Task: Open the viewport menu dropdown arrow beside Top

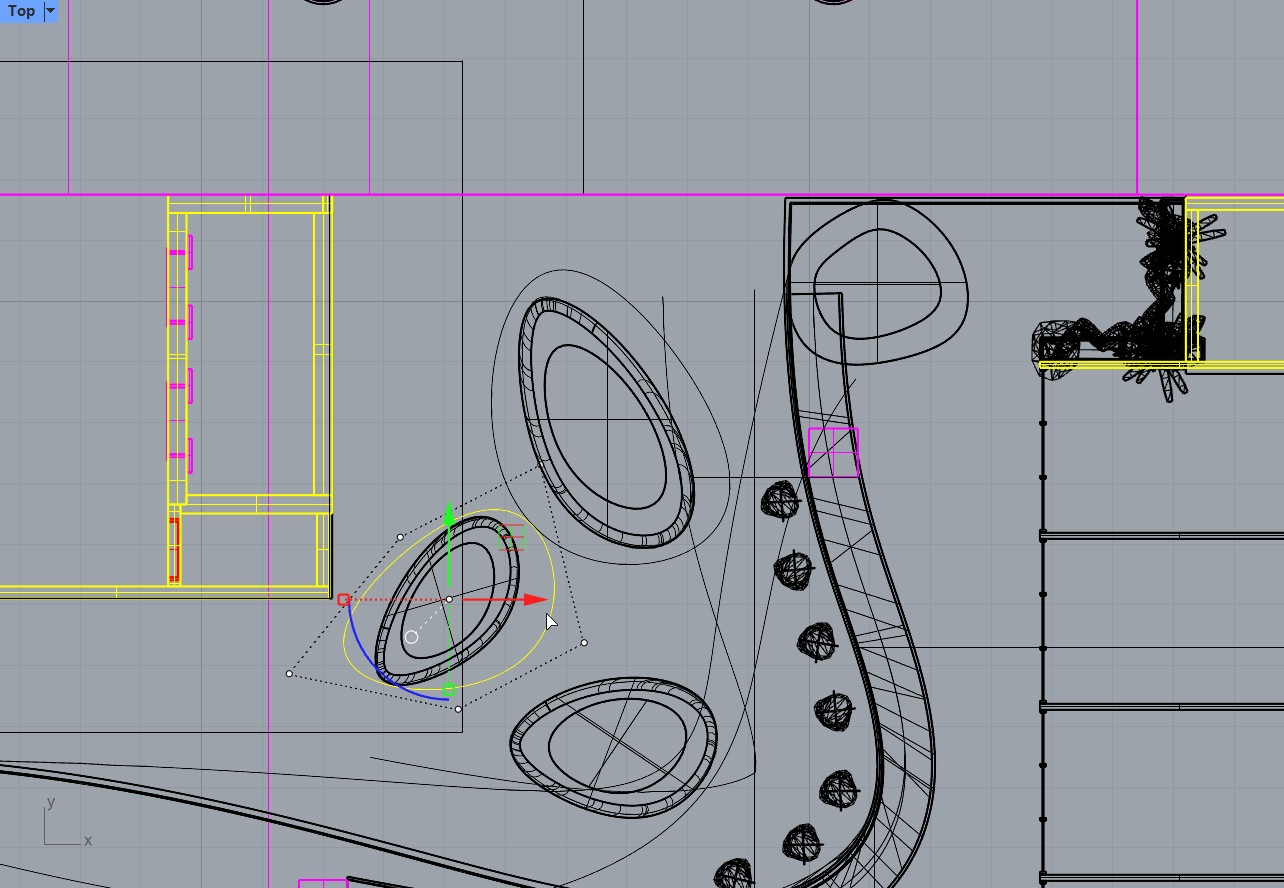Action: [x=51, y=11]
